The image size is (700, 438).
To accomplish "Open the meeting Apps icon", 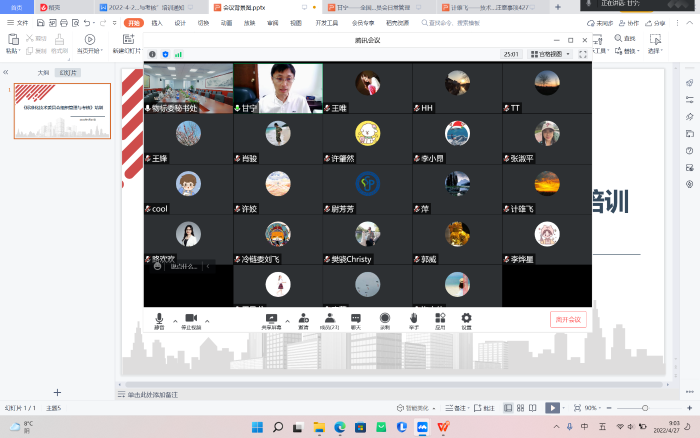I will 440,319.
